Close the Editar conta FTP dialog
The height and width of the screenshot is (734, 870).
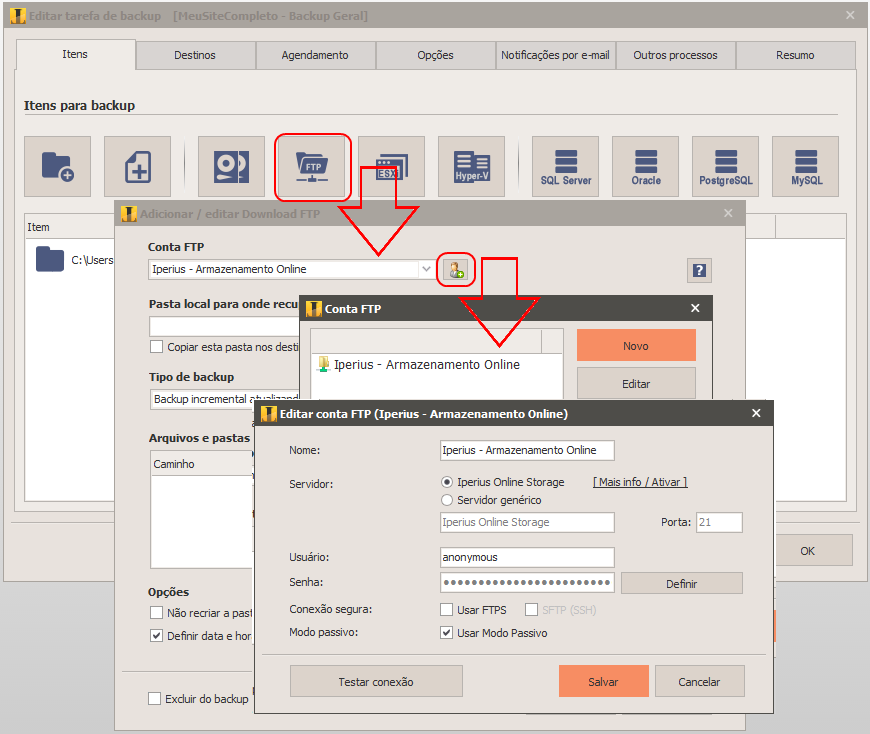pos(756,413)
